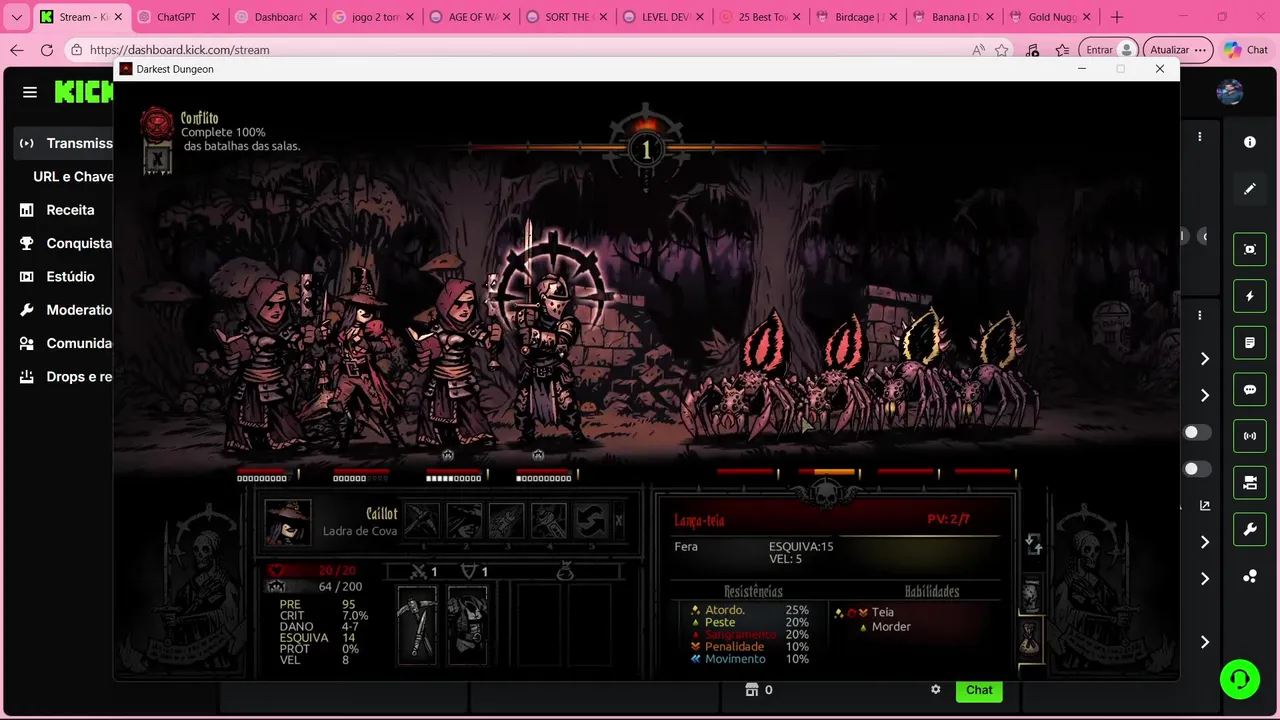This screenshot has width=1280, height=720.
Task: Click the green Chat button
Action: [x=979, y=690]
